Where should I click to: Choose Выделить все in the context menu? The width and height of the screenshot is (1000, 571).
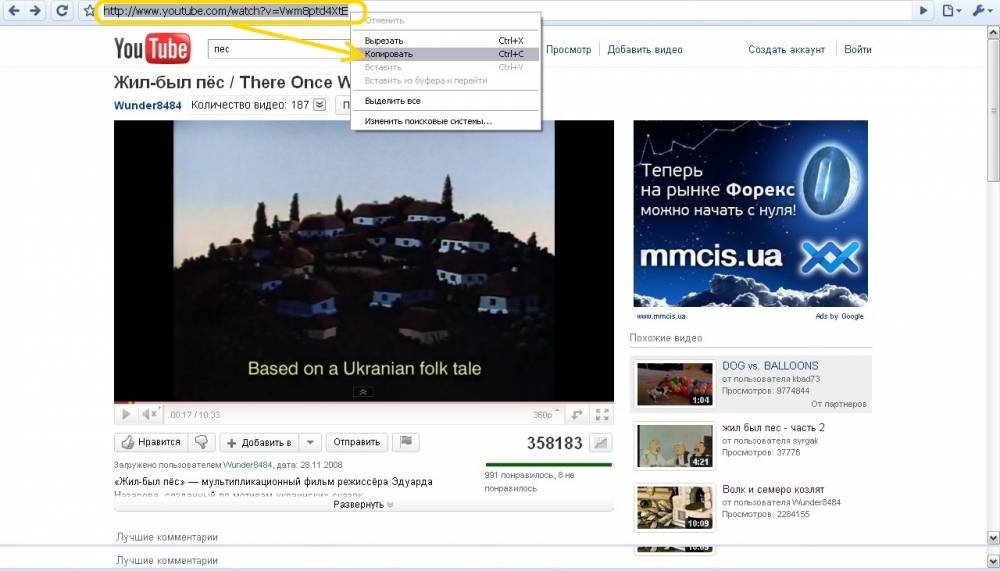[x=445, y=101]
